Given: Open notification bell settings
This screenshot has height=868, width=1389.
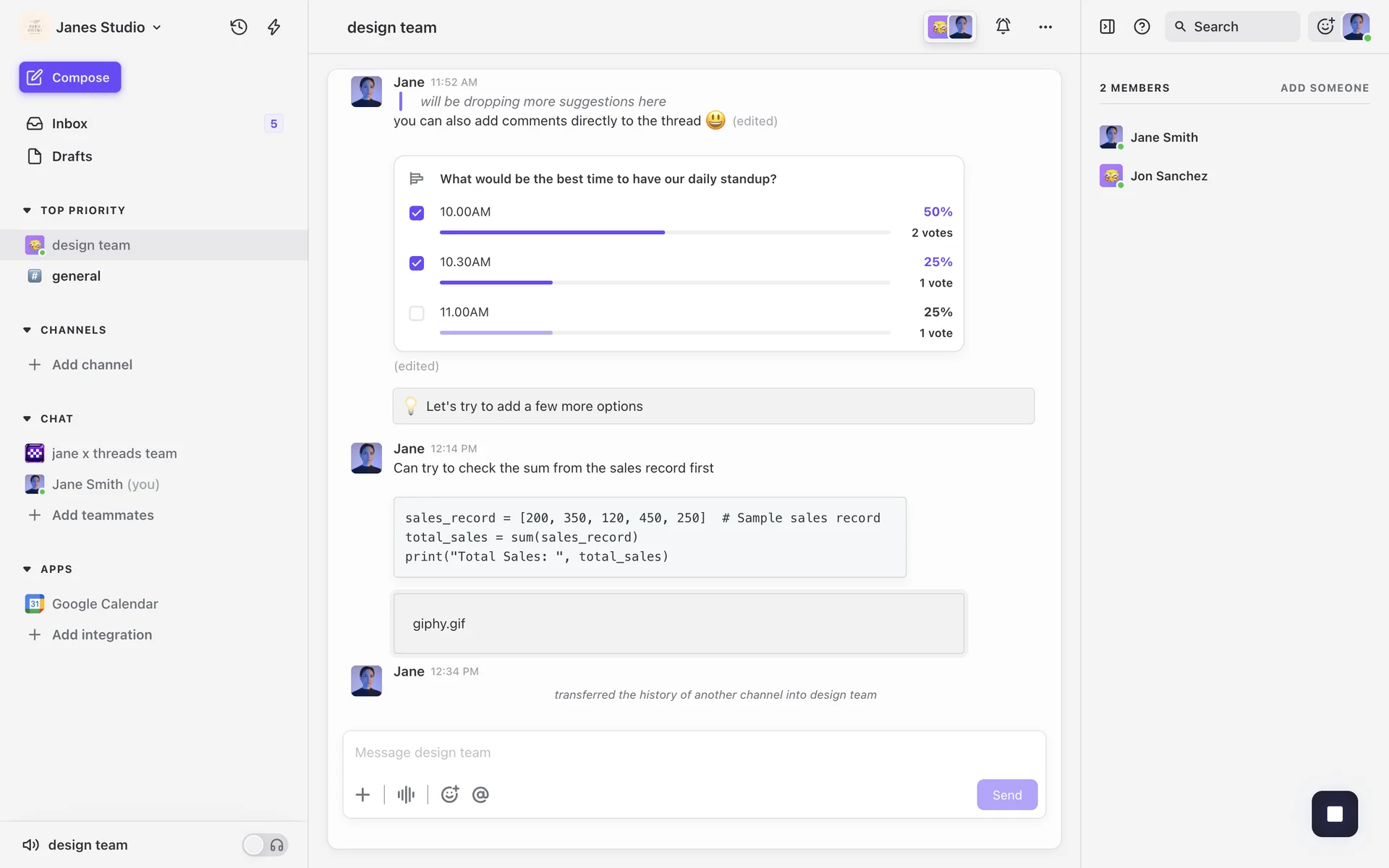Looking at the screenshot, I should point(1003,27).
